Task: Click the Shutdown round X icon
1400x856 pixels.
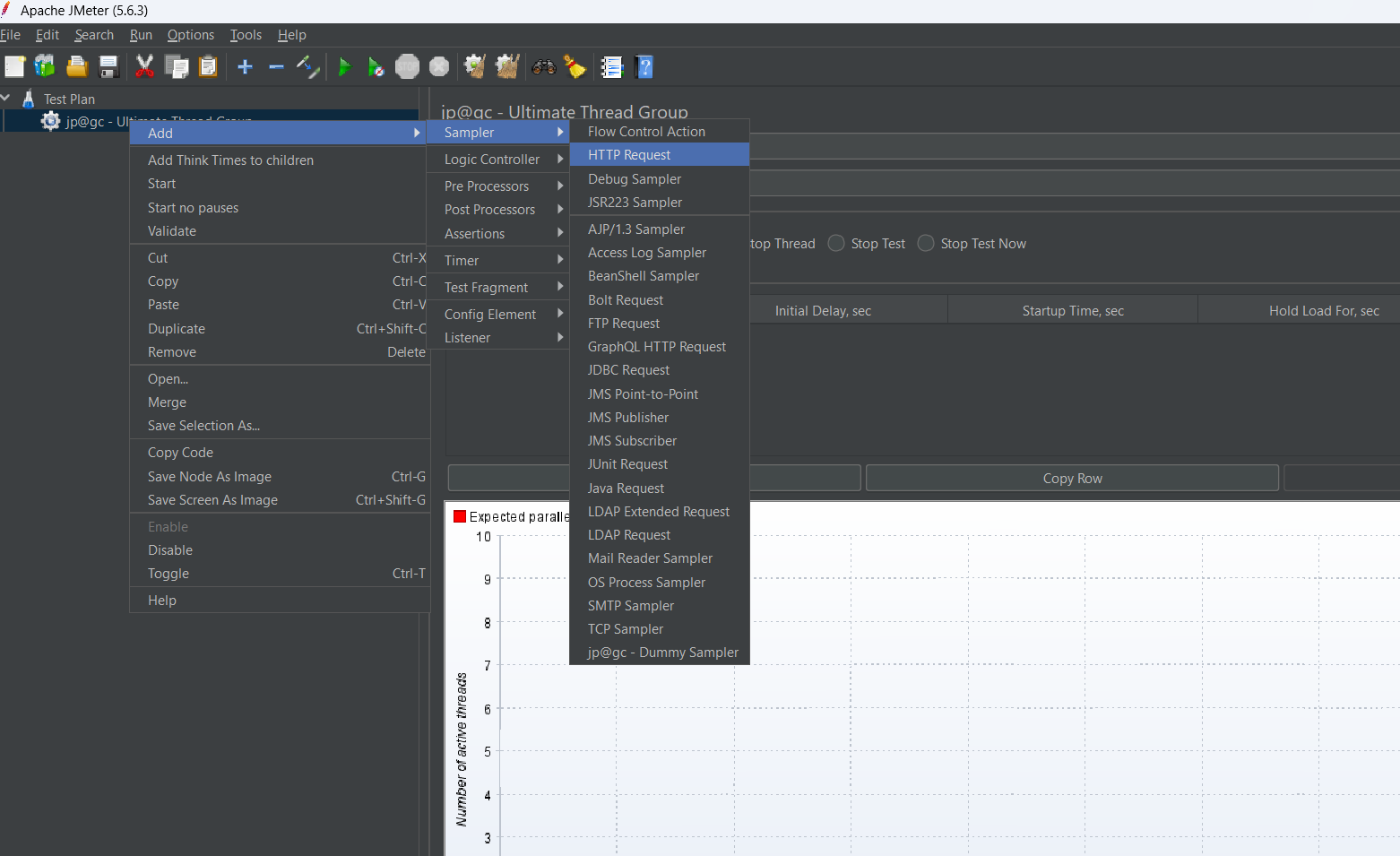Action: click(439, 66)
